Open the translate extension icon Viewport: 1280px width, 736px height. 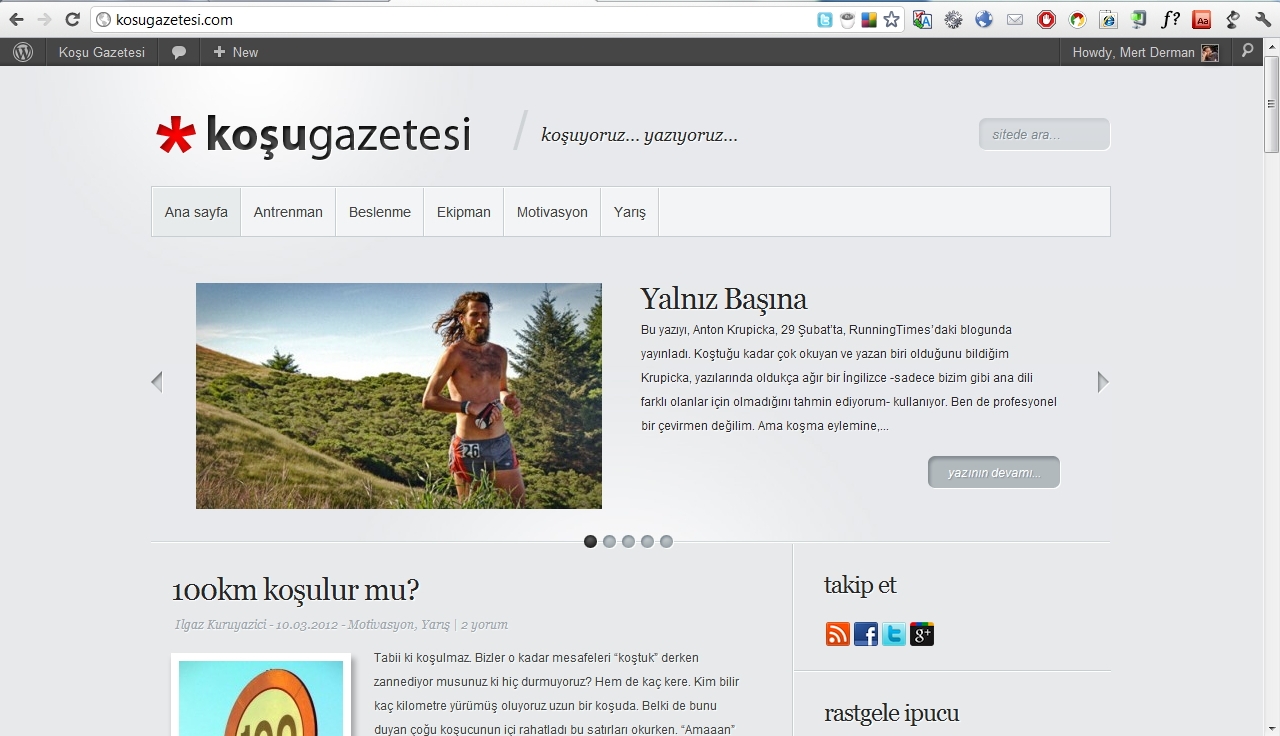coord(922,19)
